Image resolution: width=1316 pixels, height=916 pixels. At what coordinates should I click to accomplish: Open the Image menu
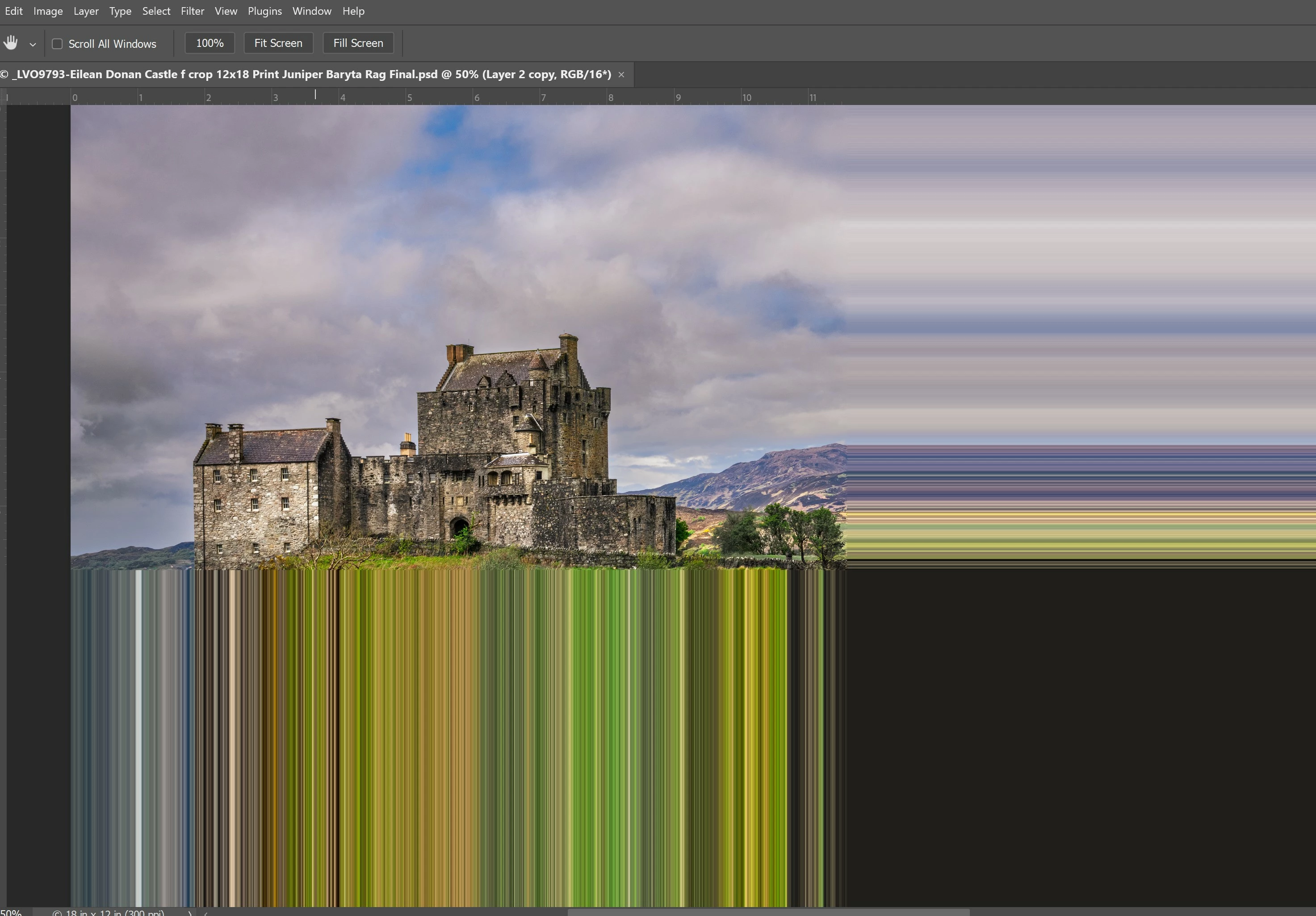[48, 11]
